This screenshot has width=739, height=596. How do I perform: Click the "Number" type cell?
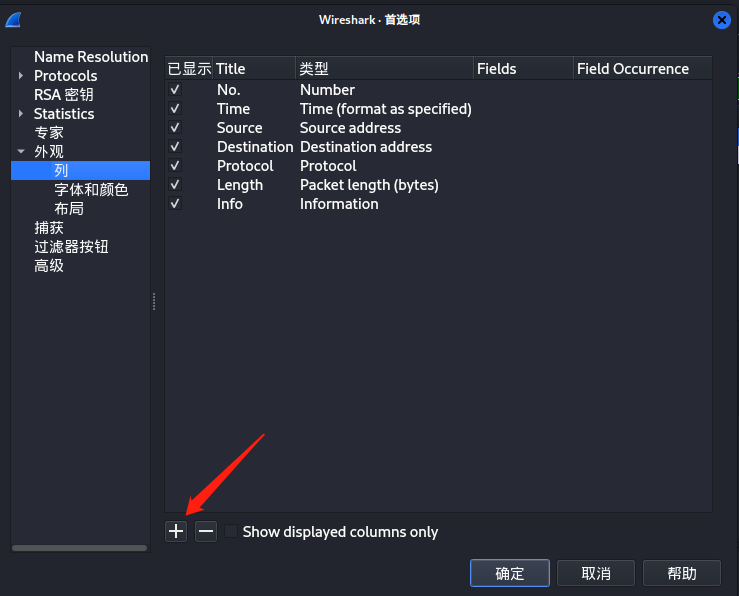coord(328,90)
